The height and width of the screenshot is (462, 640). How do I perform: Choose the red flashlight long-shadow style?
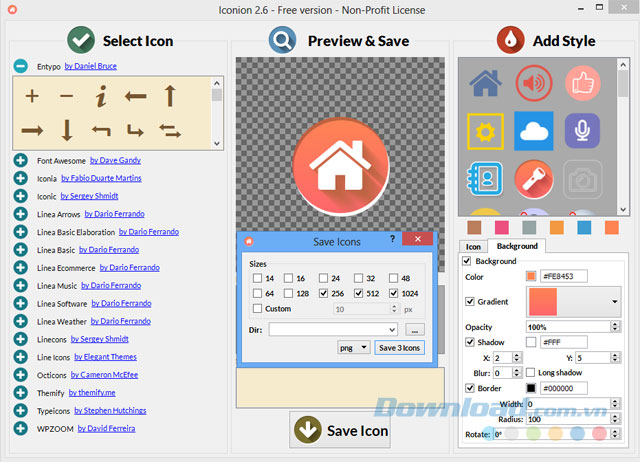click(x=534, y=179)
